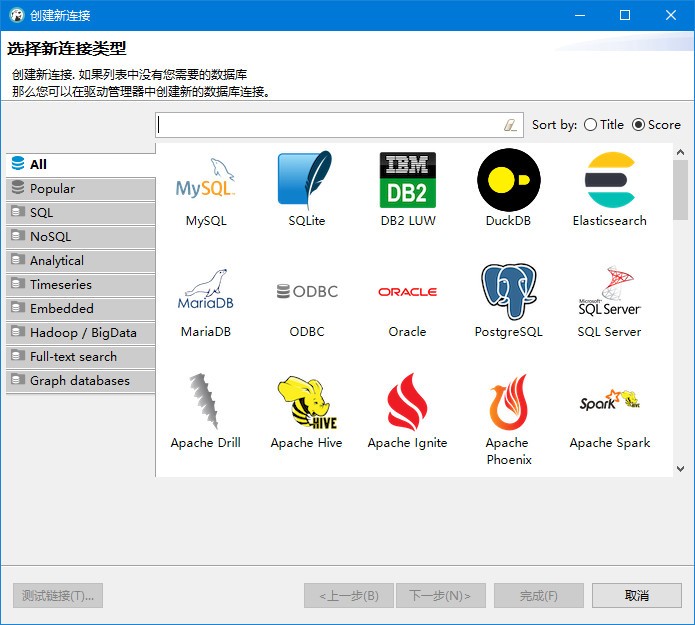Select the MariaDB seal icon
Image resolution: width=695 pixels, height=625 pixels.
pyautogui.click(x=206, y=289)
